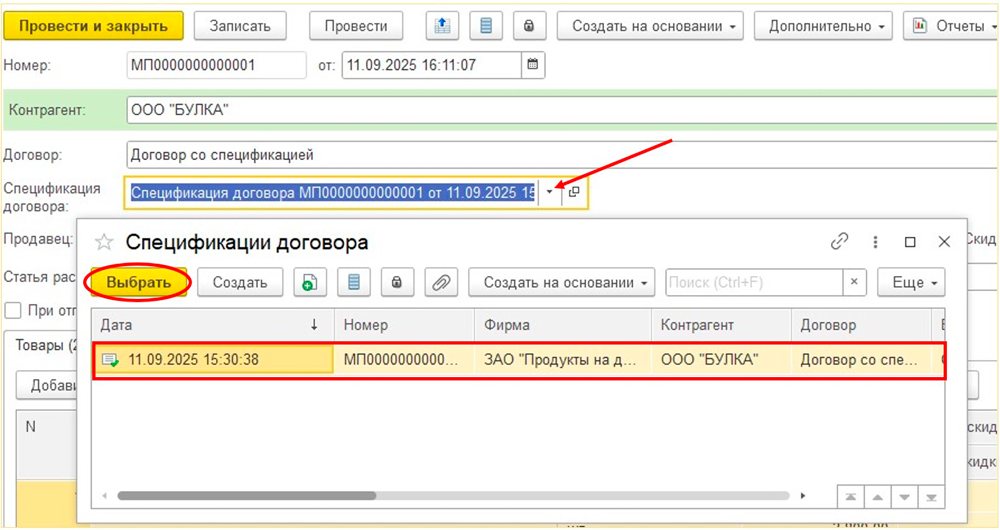1000x530 pixels.
Task: Open Создать на основании dropdown in dialog
Action: pyautogui.click(x=561, y=283)
